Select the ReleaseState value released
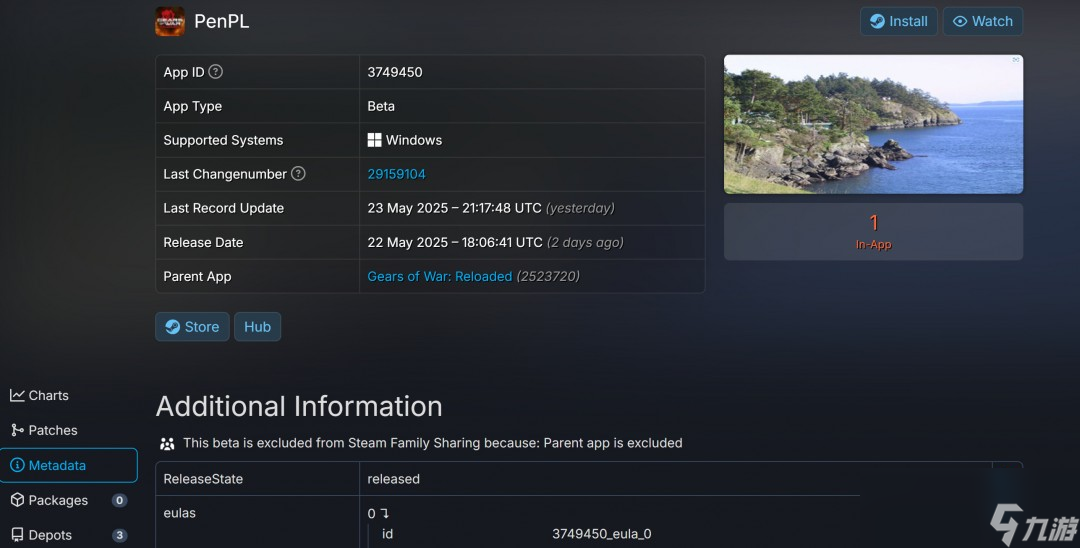Image resolution: width=1080 pixels, height=548 pixels. [x=393, y=479]
